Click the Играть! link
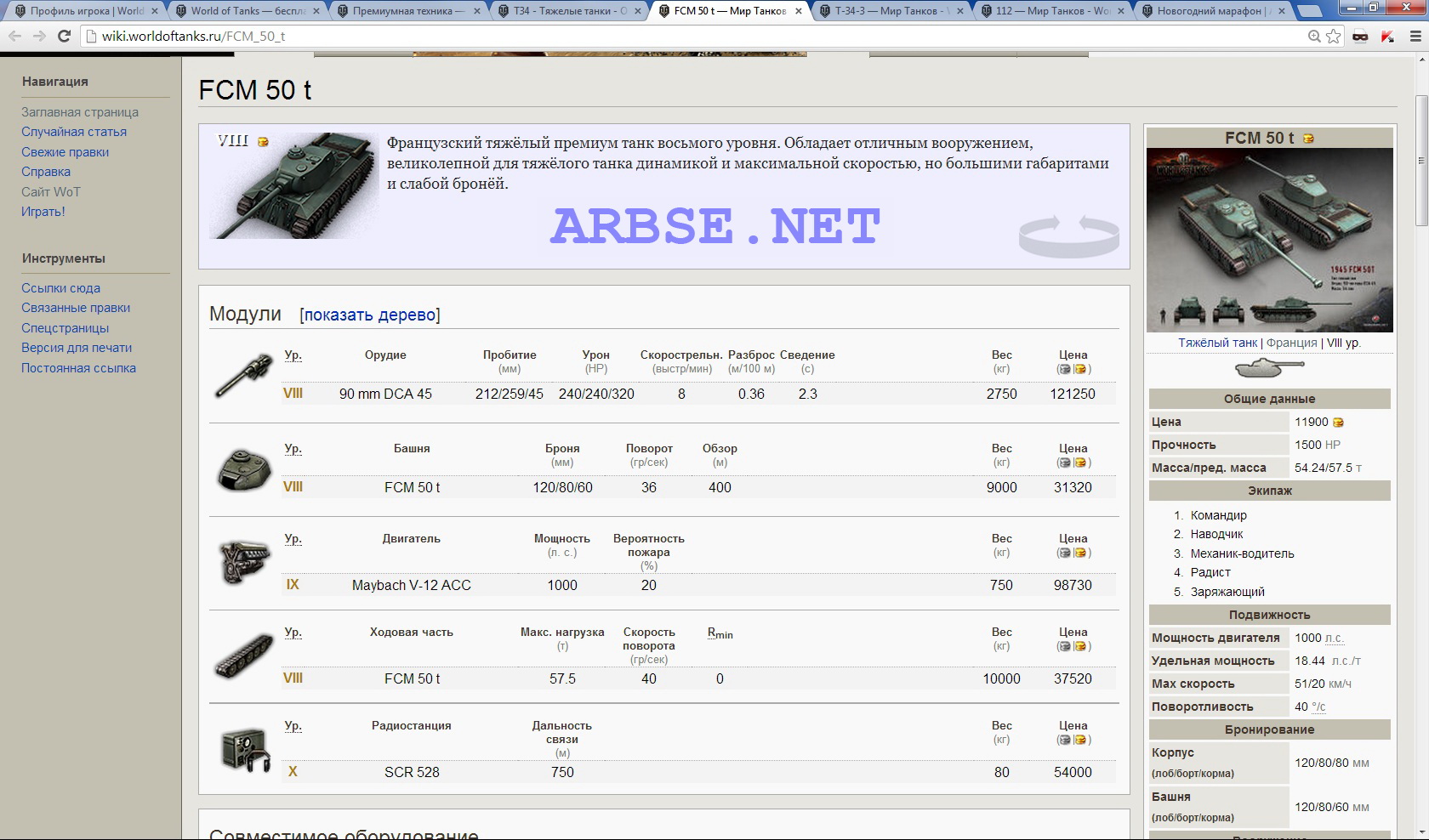1429x840 pixels. [43, 212]
